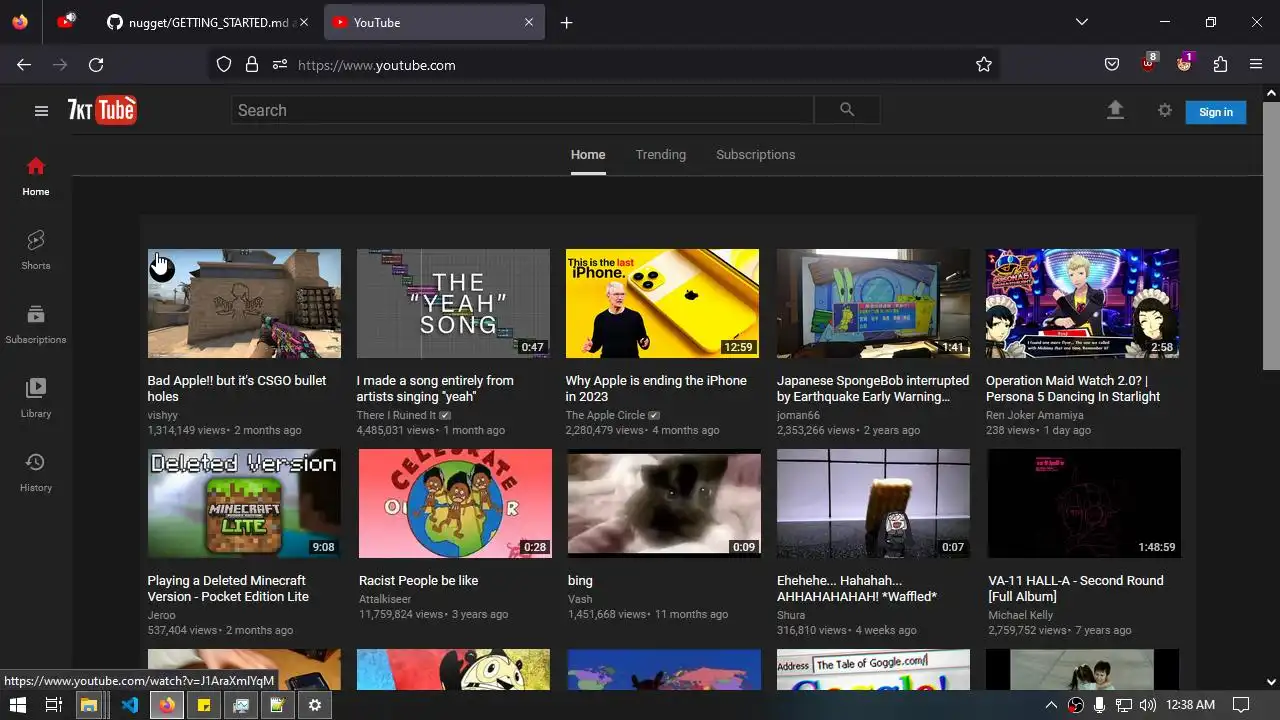Image resolution: width=1280 pixels, height=720 pixels.
Task: Open a new browser tab
Action: tap(567, 22)
